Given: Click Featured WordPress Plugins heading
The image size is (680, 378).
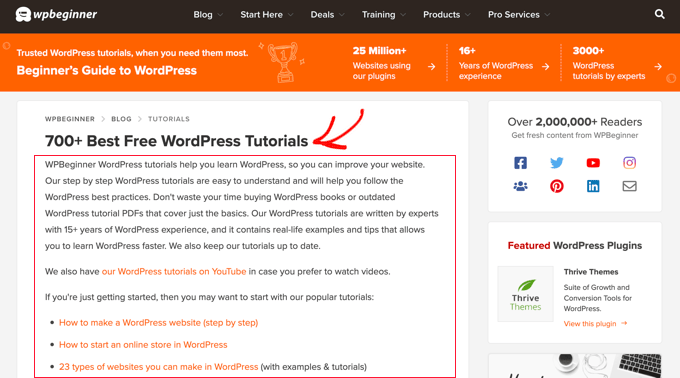Looking at the screenshot, I should coord(575,245).
